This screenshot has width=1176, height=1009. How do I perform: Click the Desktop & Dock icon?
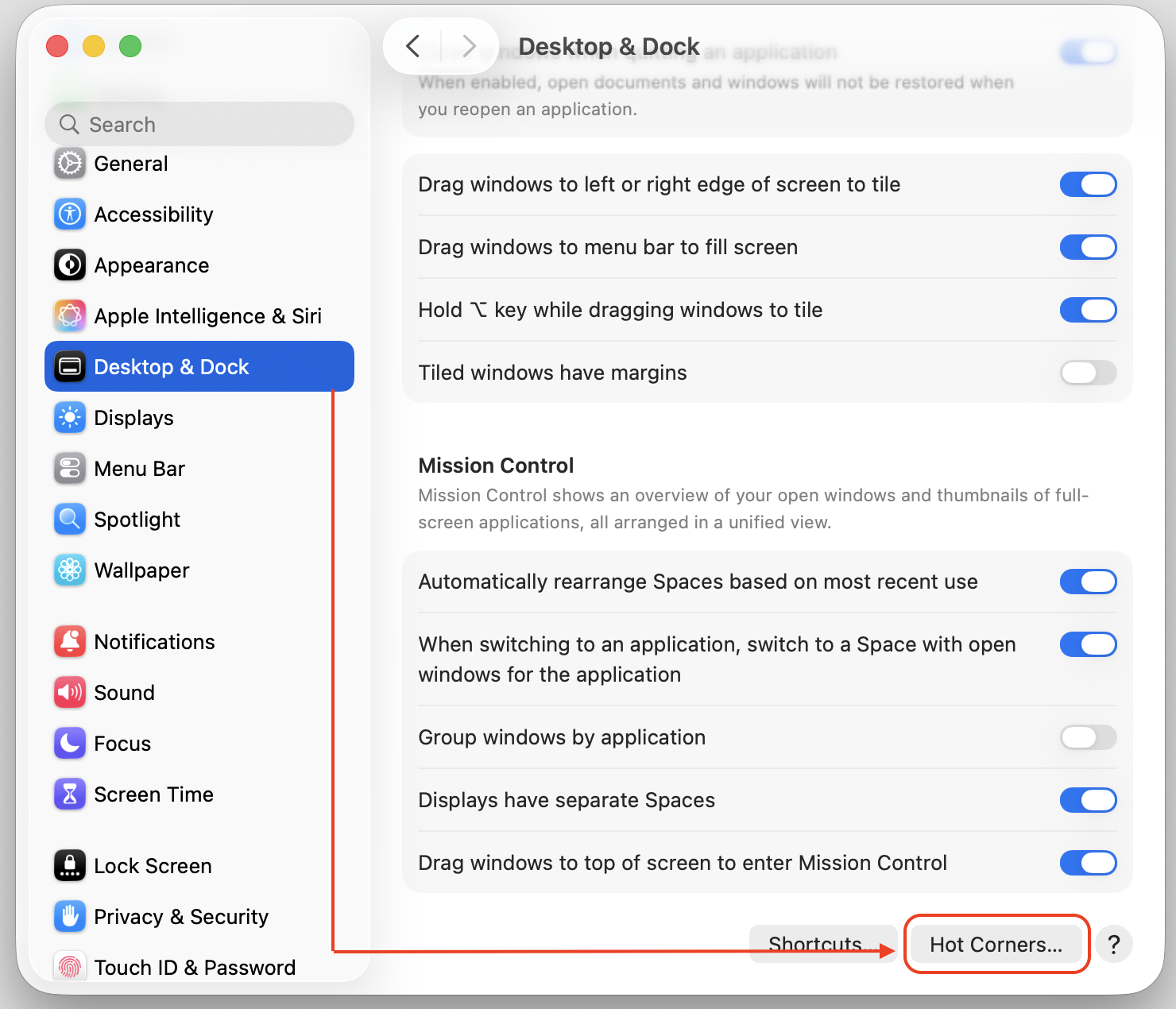[70, 367]
